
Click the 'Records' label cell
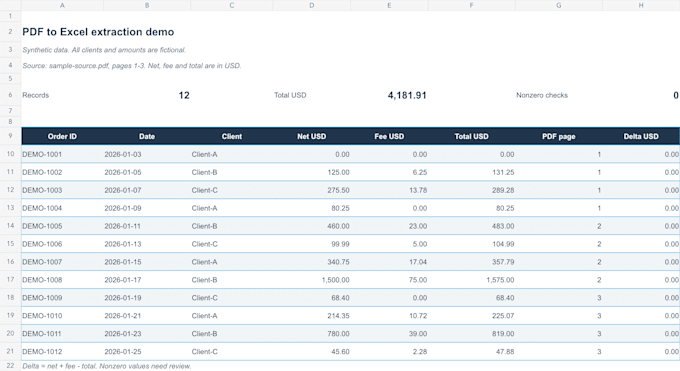point(36,95)
